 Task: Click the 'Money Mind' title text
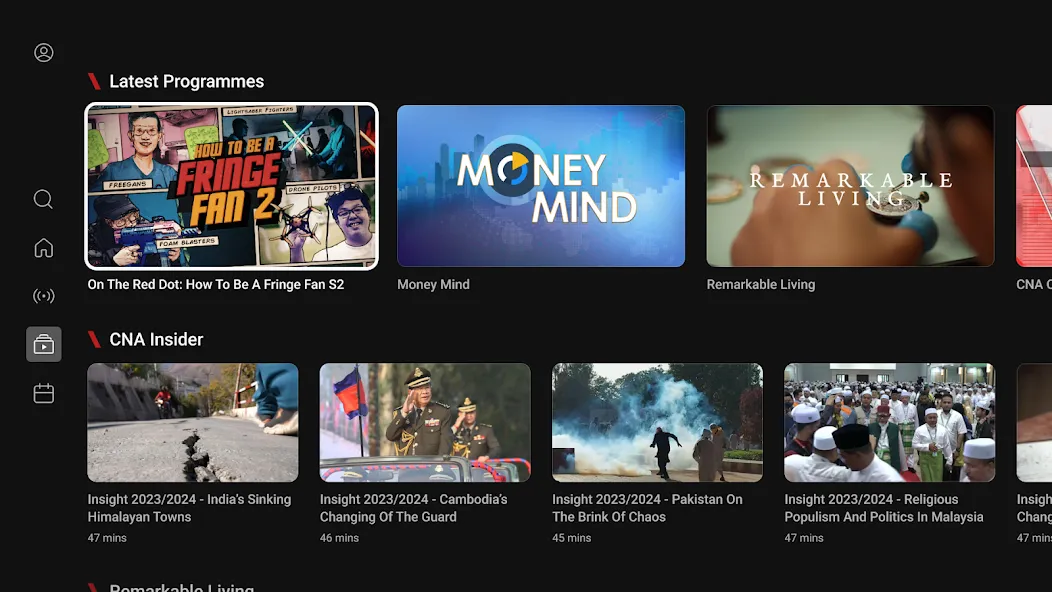click(x=433, y=285)
